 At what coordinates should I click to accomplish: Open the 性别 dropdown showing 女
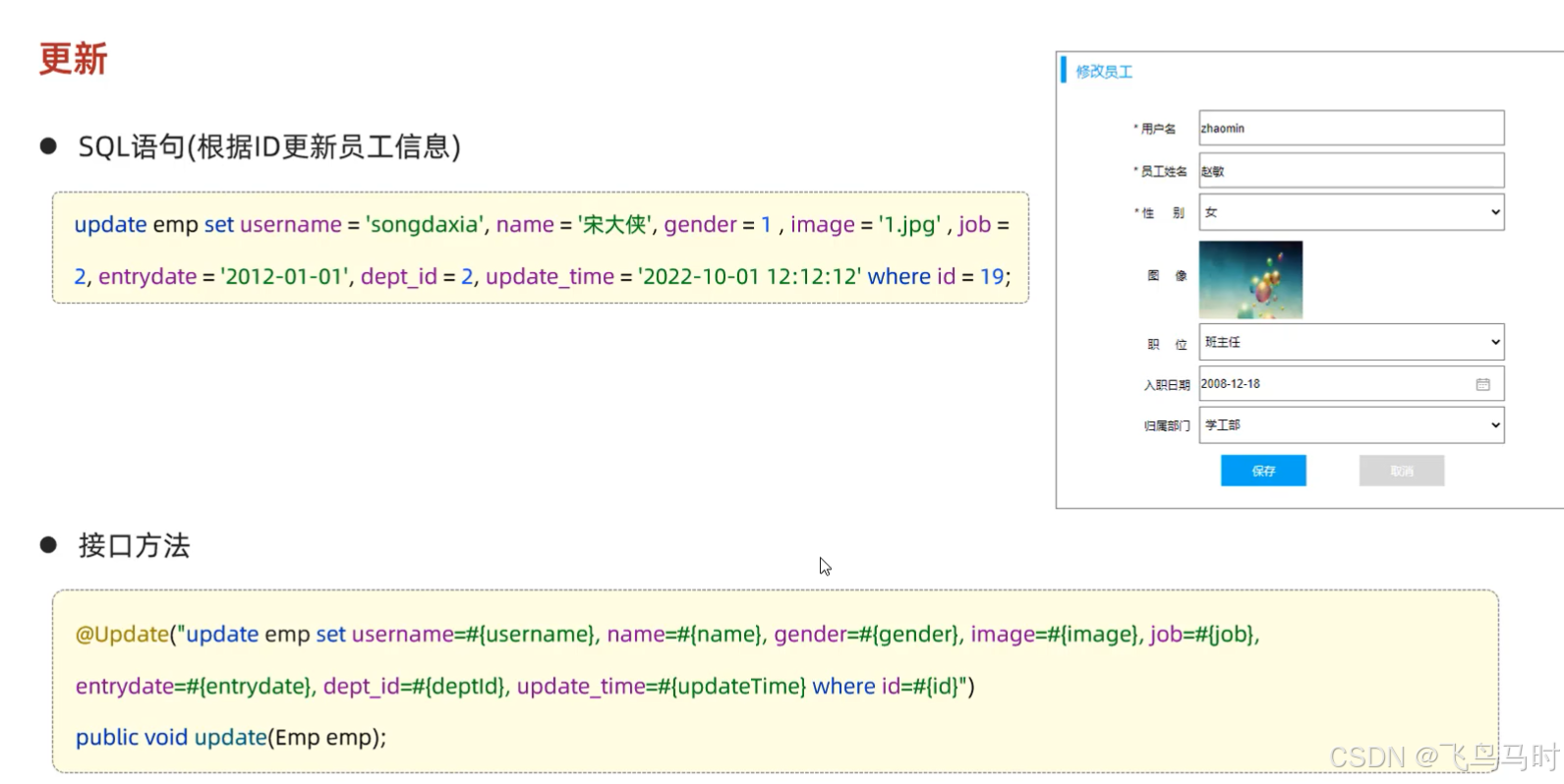pyautogui.click(x=1351, y=212)
